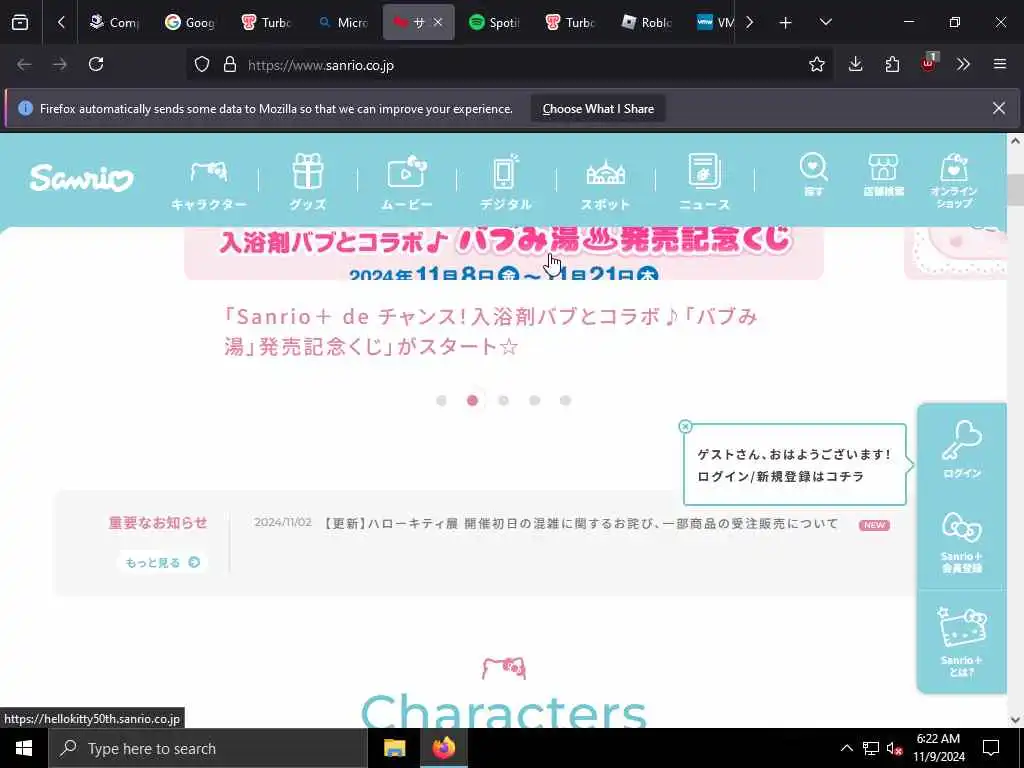Select the fourth carousel dot
The image size is (1024, 768).
click(534, 400)
